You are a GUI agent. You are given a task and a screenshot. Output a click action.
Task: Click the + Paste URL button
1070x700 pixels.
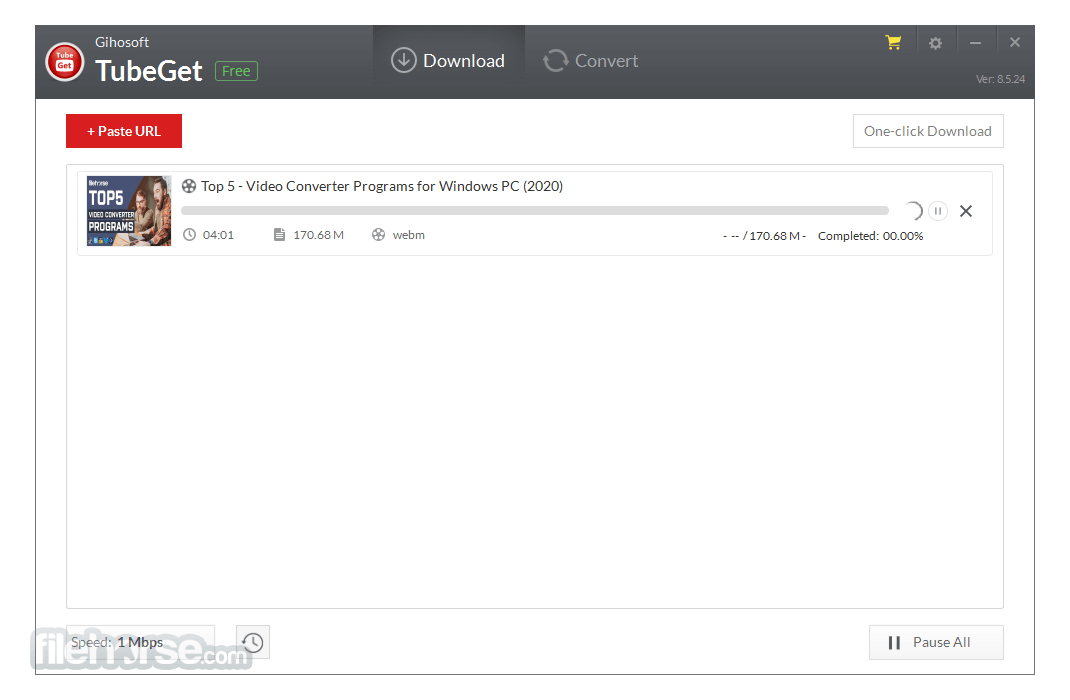(124, 131)
